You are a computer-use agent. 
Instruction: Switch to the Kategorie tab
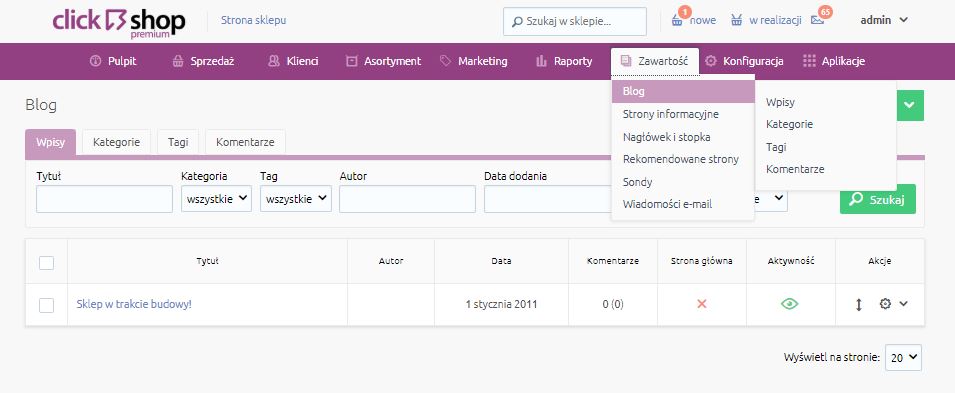(x=116, y=142)
